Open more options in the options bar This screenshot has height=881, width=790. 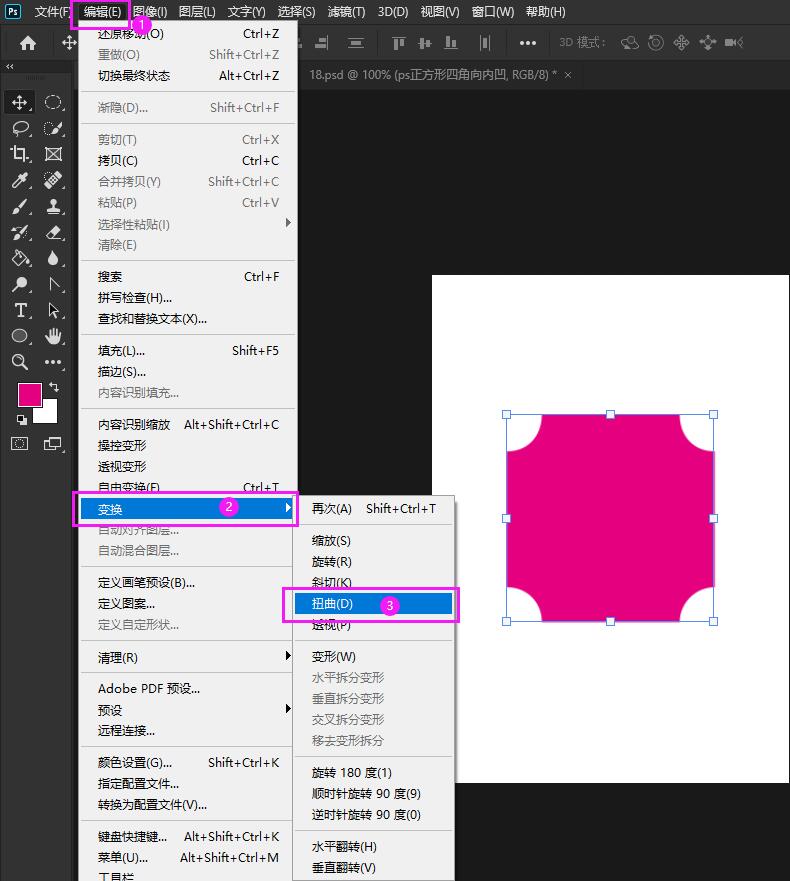pos(528,43)
